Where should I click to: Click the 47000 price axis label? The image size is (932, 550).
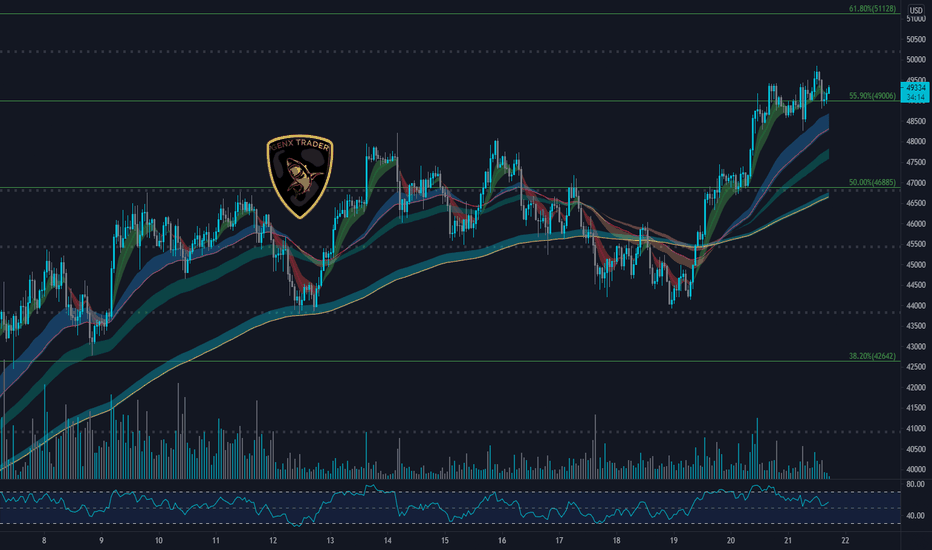point(916,183)
